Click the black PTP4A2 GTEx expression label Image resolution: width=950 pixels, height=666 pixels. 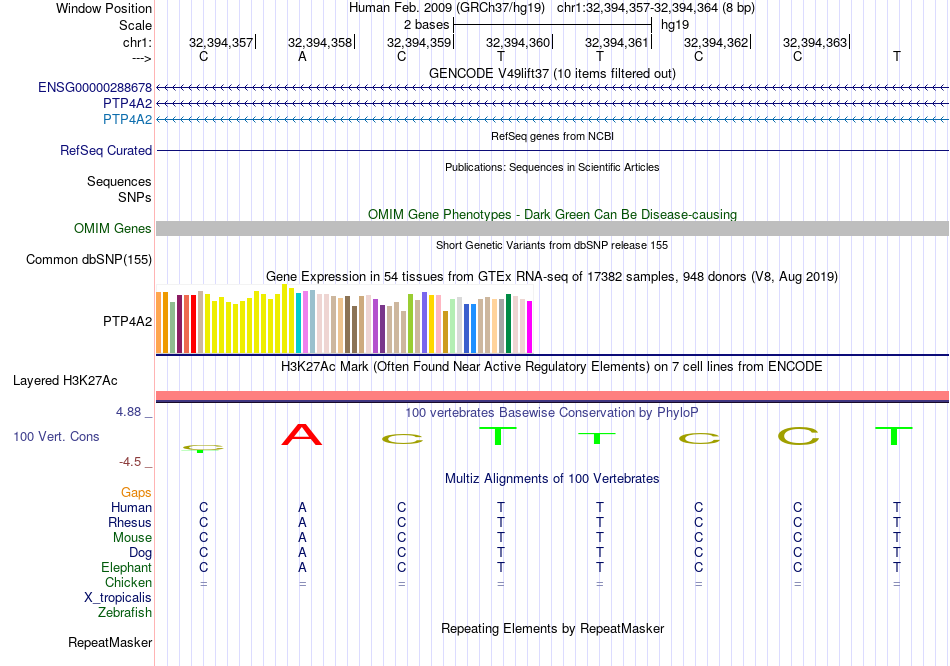click(x=127, y=321)
